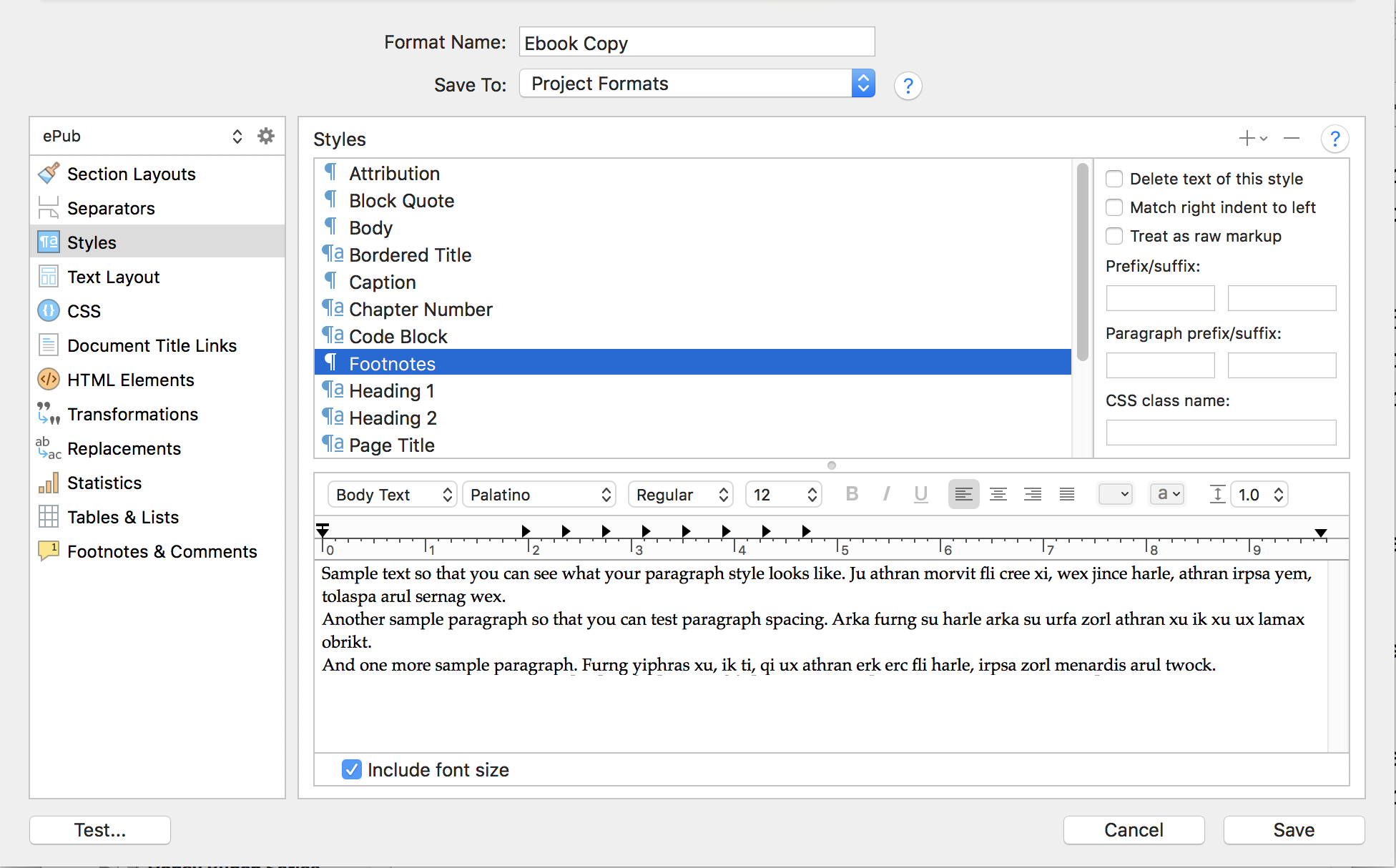This screenshot has height=868, width=1396.
Task: Click the Test... button
Action: pos(100,829)
